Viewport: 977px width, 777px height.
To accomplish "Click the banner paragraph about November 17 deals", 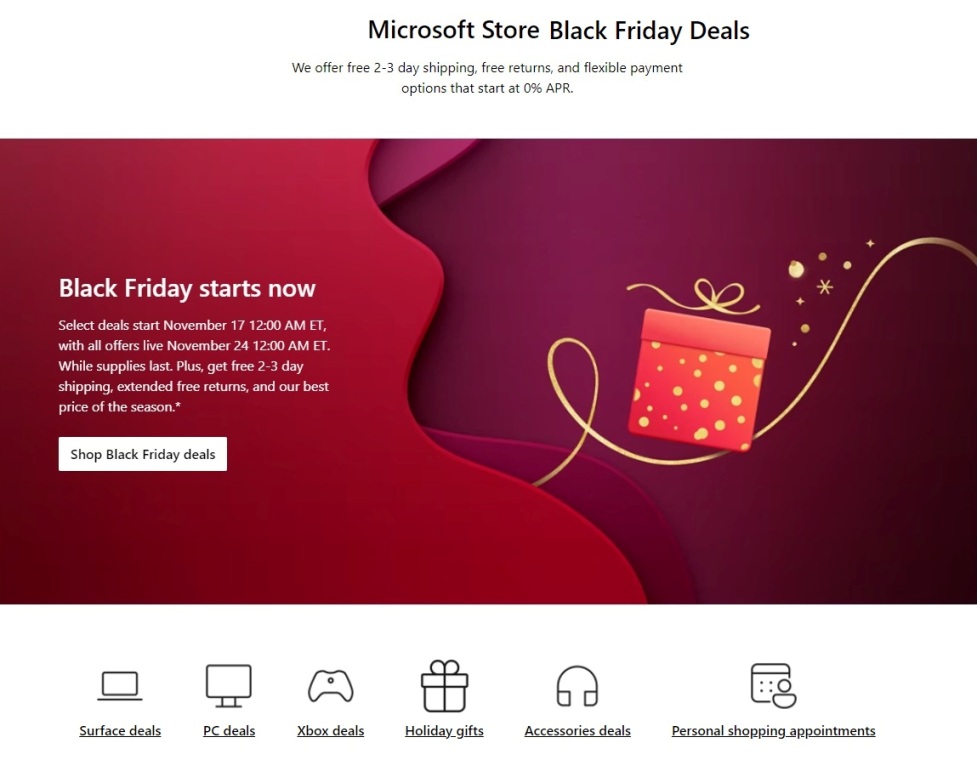I will (x=194, y=366).
